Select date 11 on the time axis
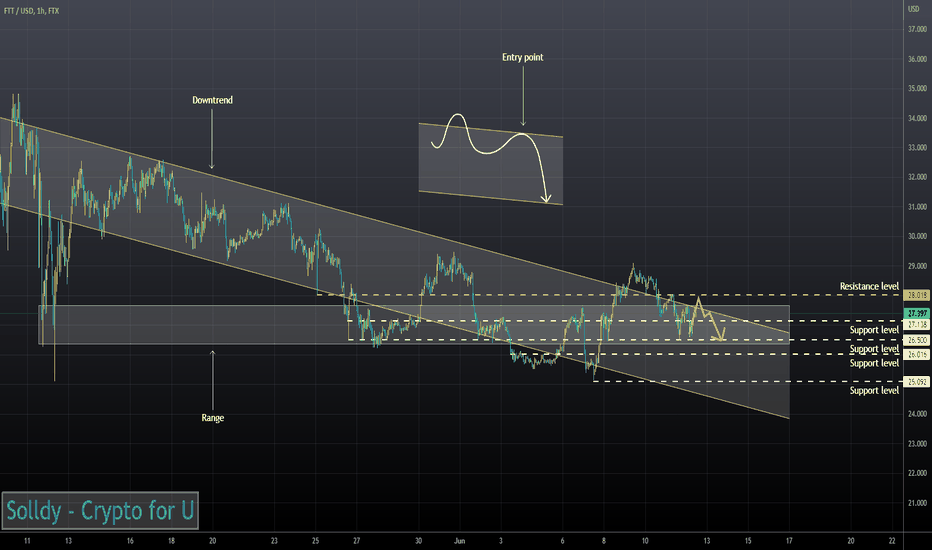This screenshot has width=932, height=550. tap(27, 541)
